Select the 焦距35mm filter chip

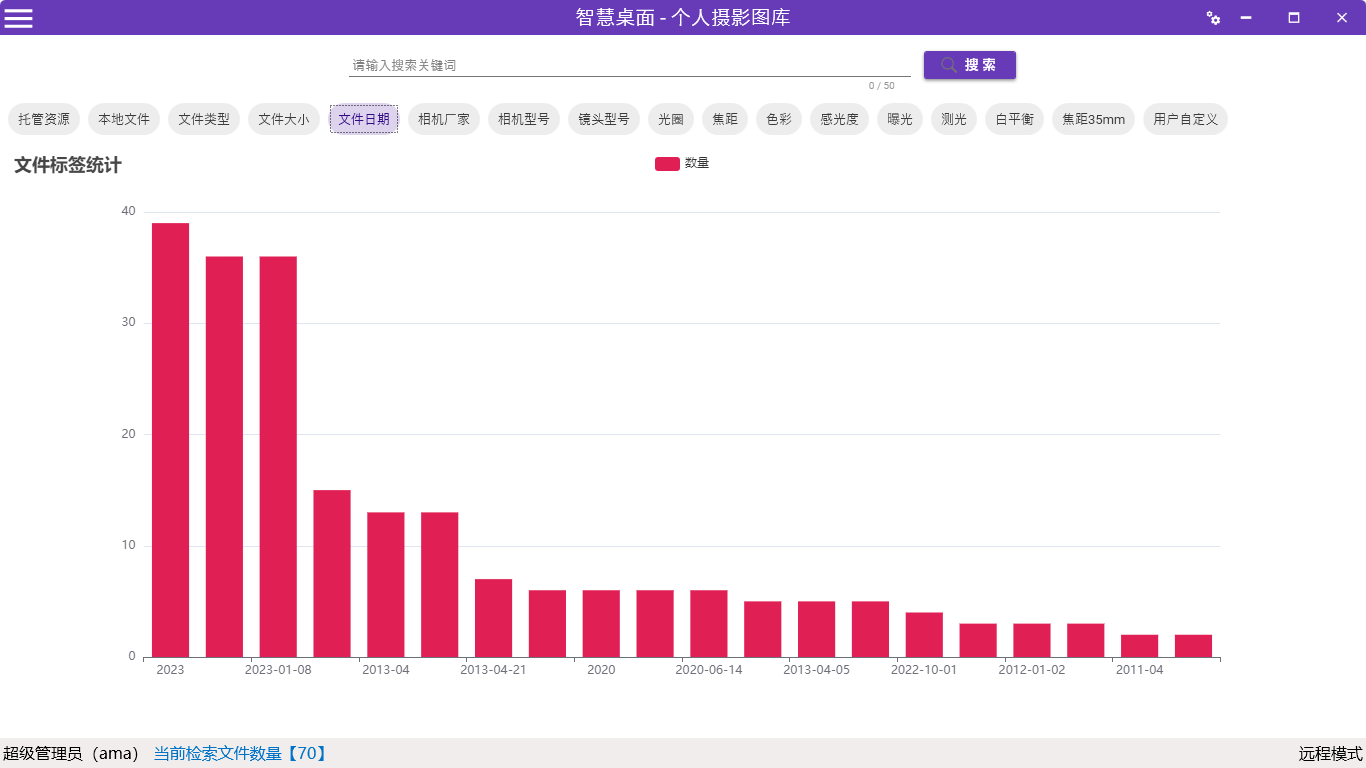1093,119
